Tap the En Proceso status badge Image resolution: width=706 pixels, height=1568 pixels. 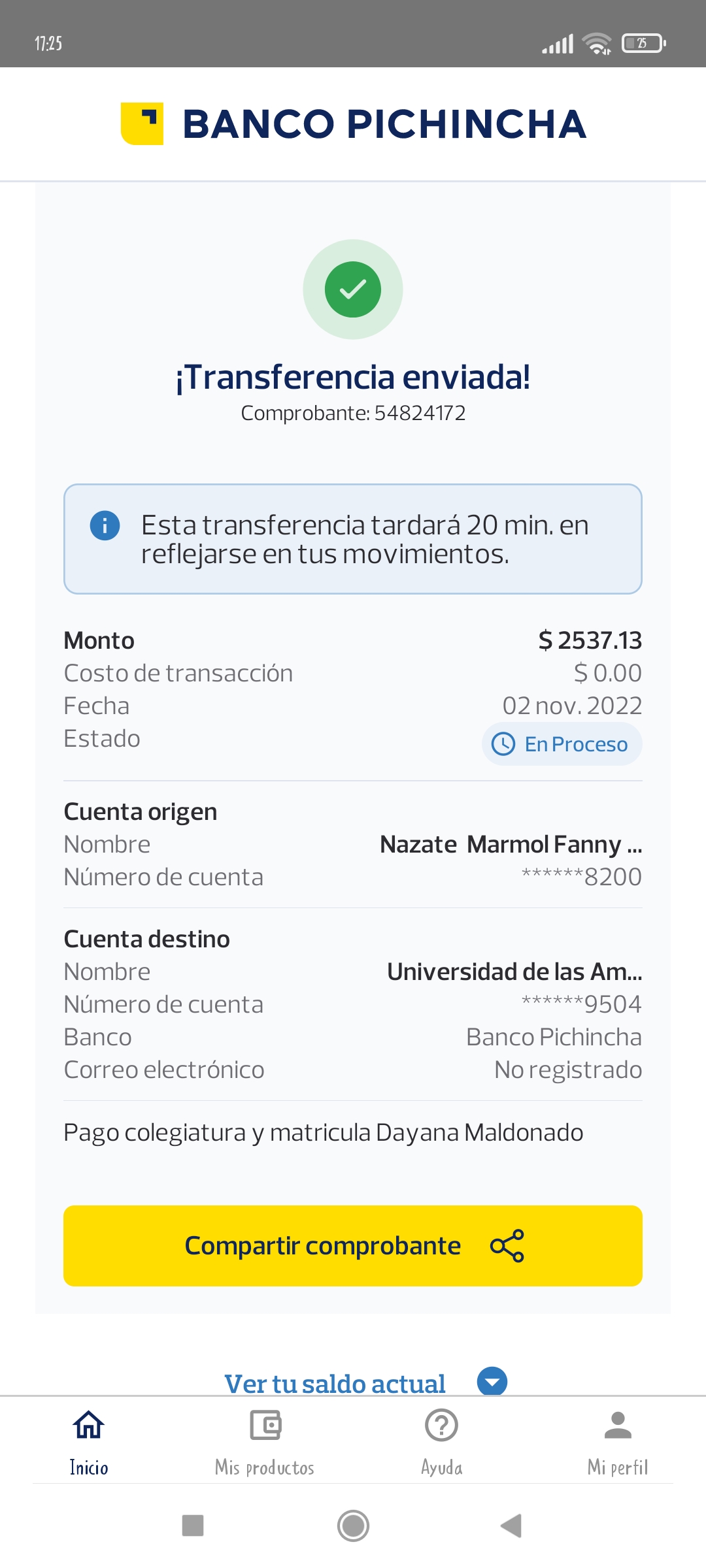point(562,744)
